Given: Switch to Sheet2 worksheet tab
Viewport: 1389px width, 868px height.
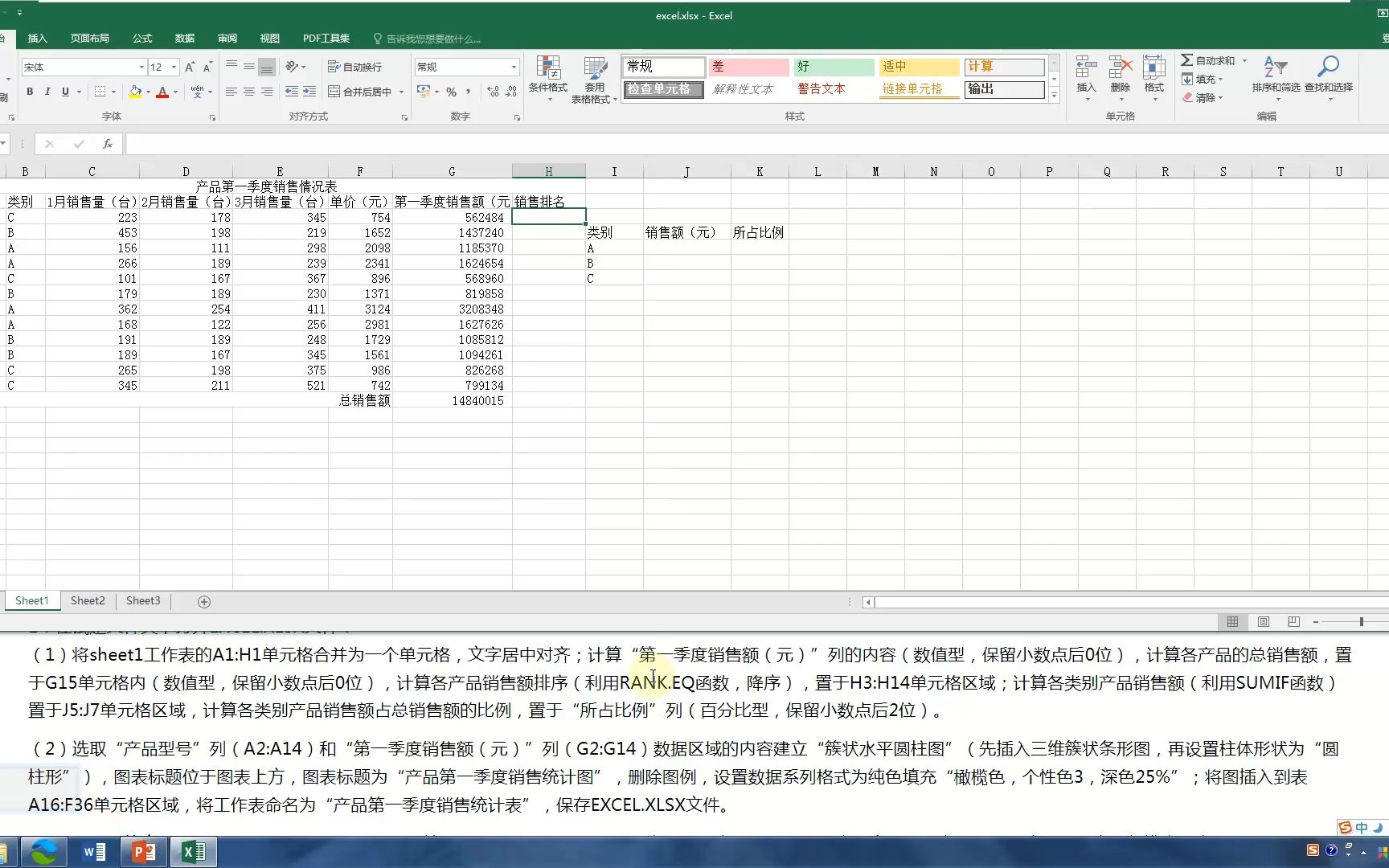Looking at the screenshot, I should click(88, 600).
